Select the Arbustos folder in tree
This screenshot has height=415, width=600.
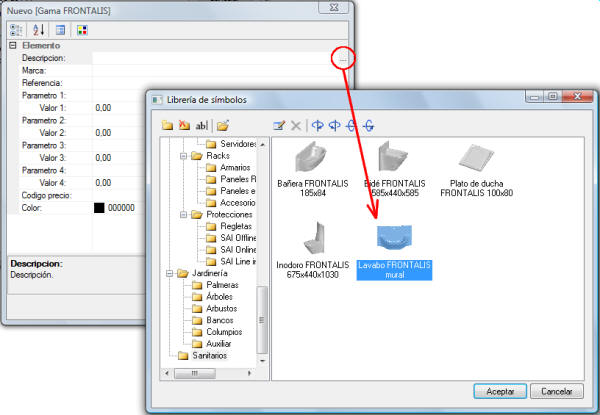[x=215, y=309]
